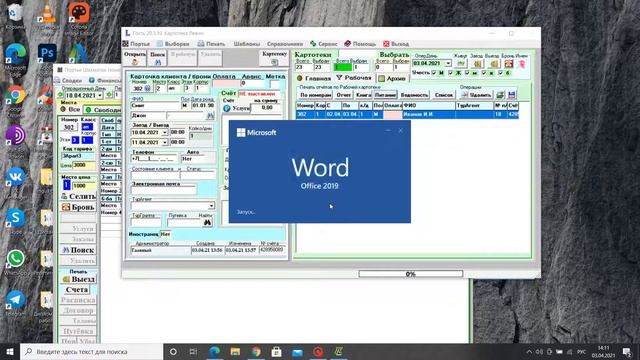Open the Портье menu
The image size is (640, 360).
click(x=136, y=44)
